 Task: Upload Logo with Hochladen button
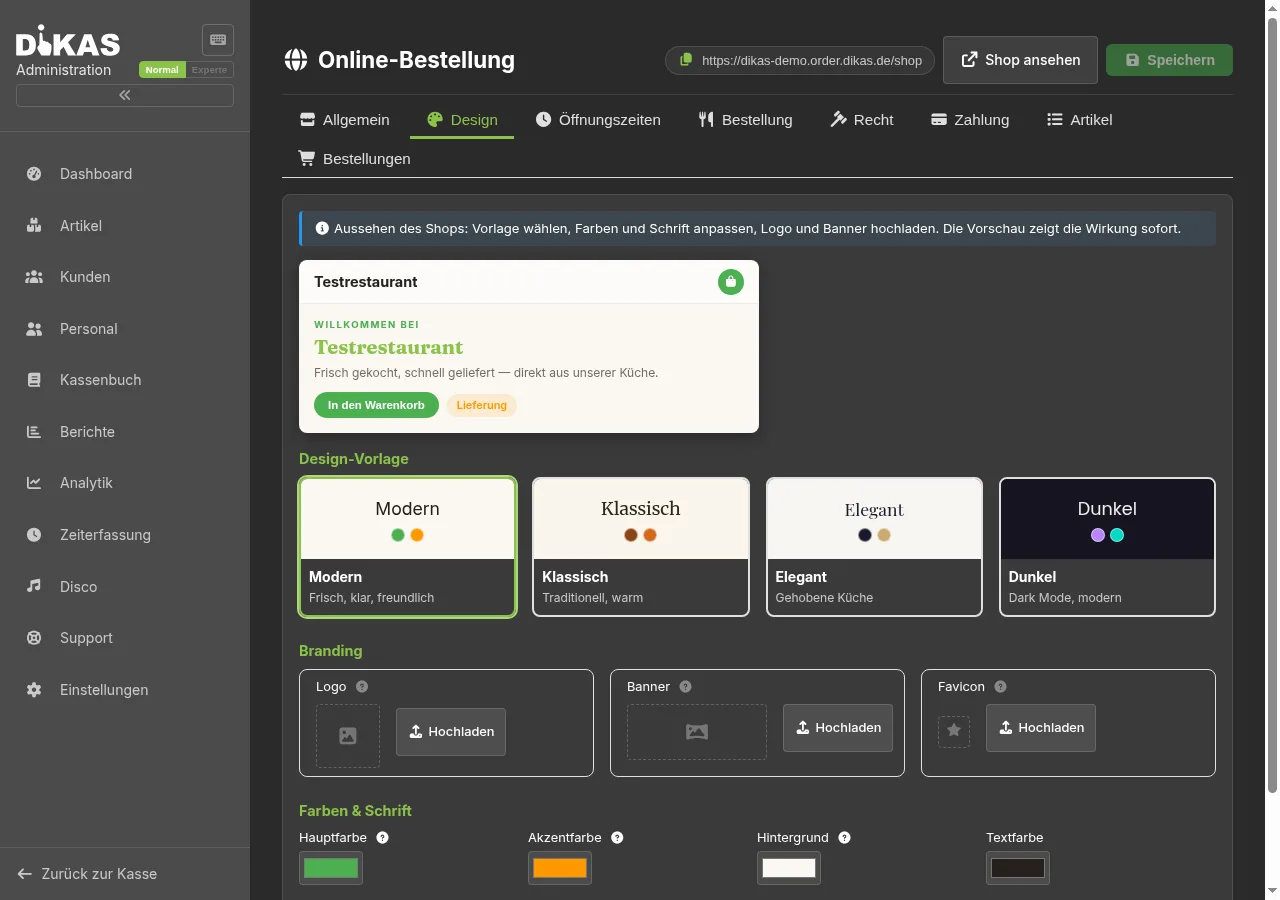451,732
